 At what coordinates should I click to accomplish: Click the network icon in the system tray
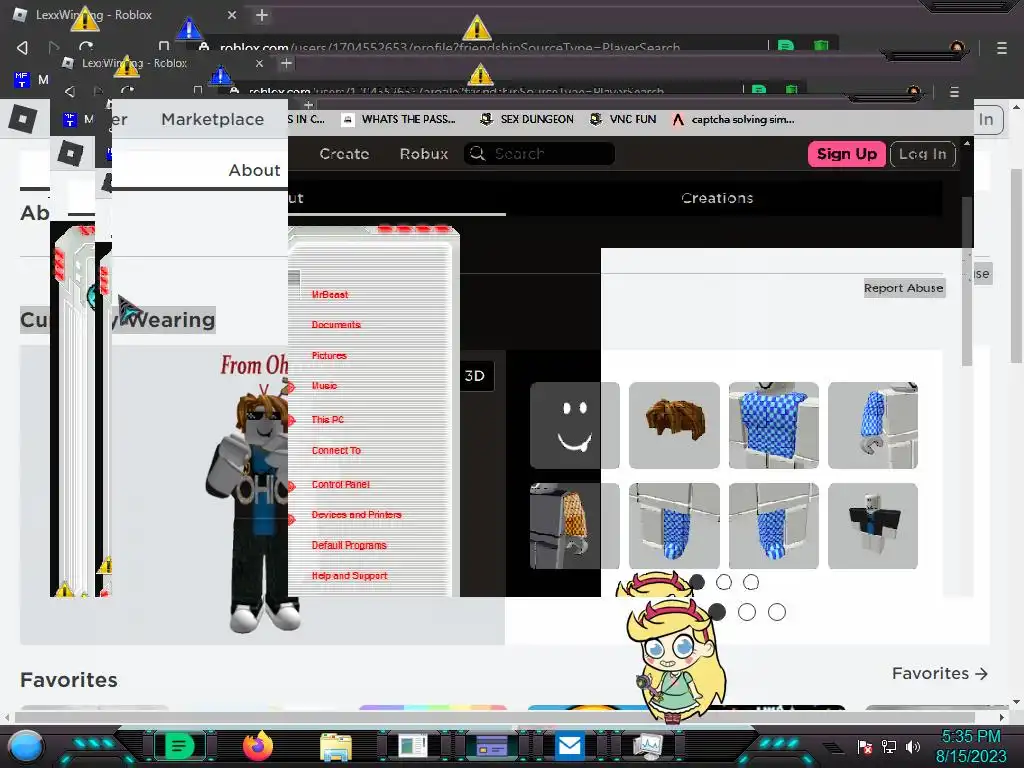(x=889, y=746)
